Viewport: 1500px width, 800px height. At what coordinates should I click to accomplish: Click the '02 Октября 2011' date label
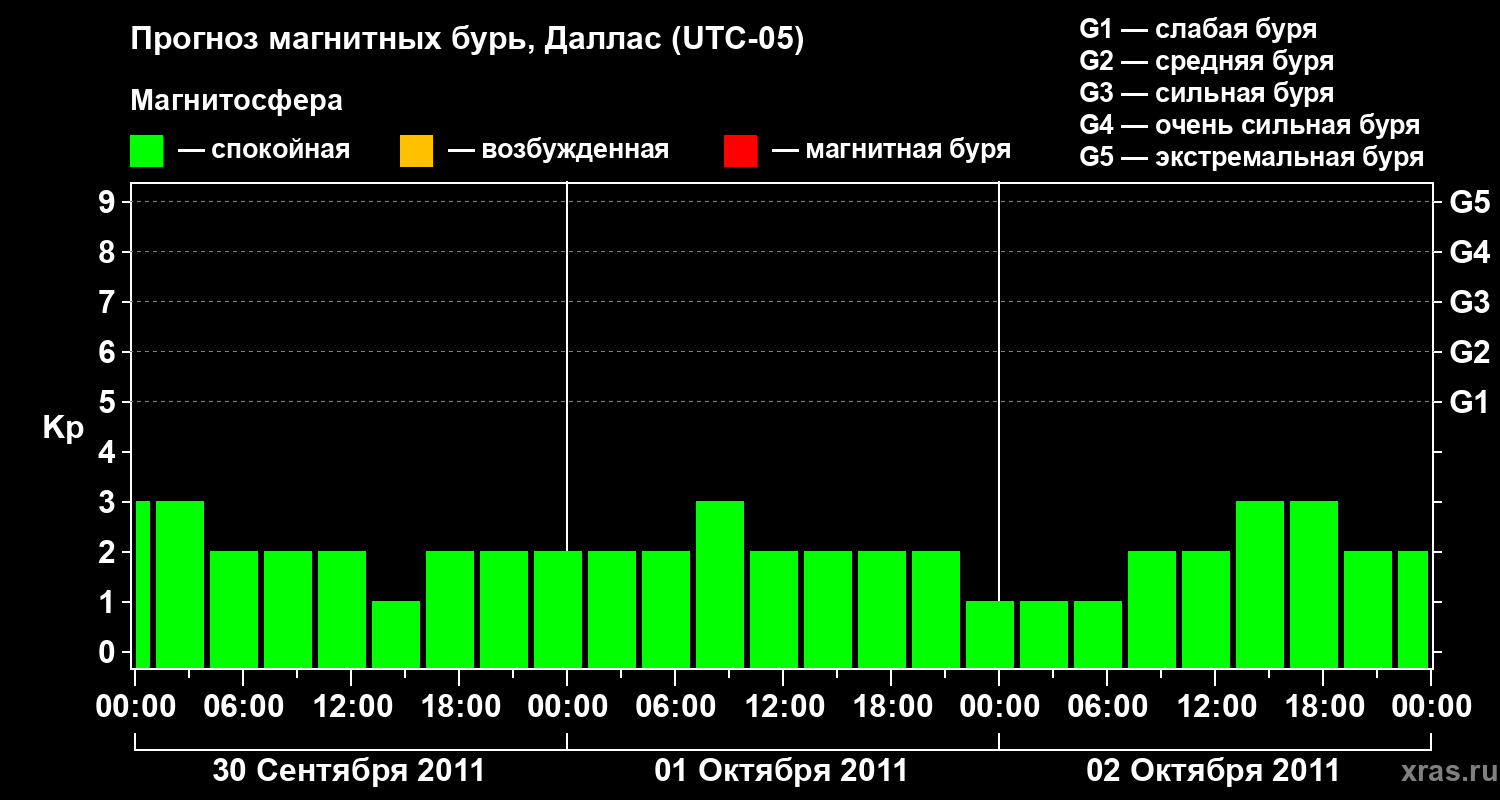point(1213,771)
